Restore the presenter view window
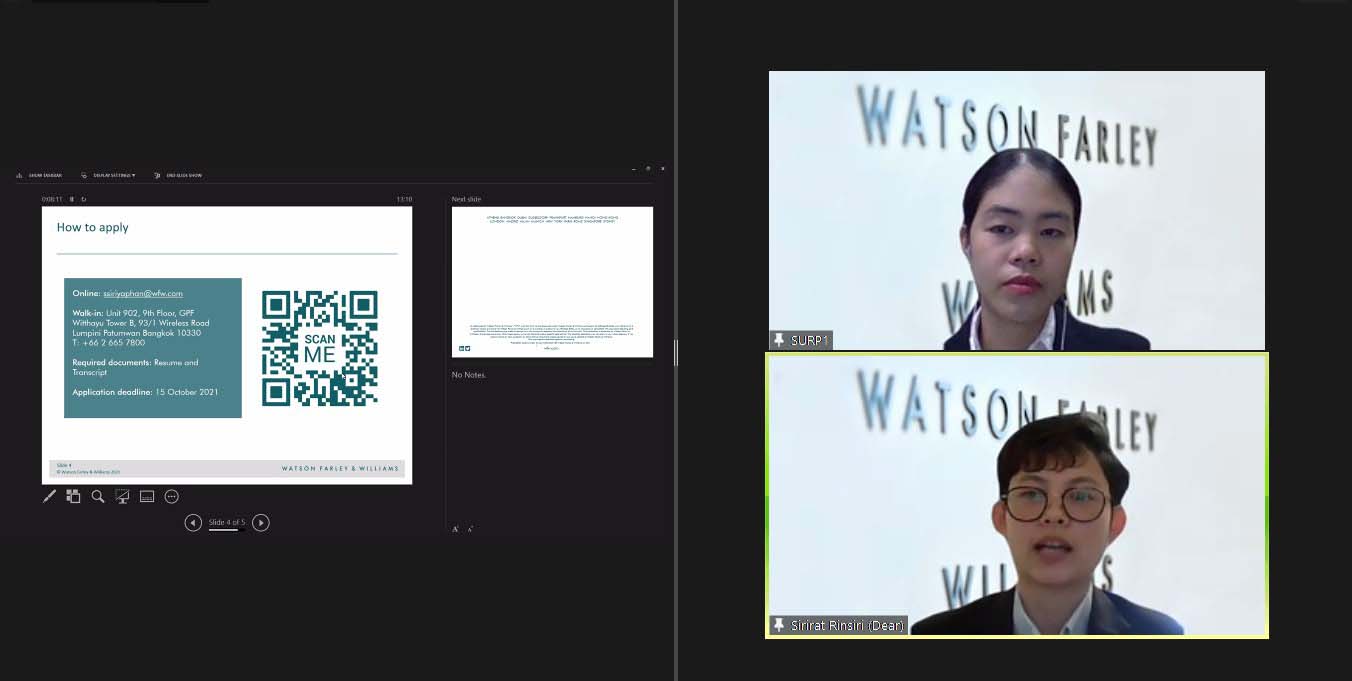 (648, 168)
